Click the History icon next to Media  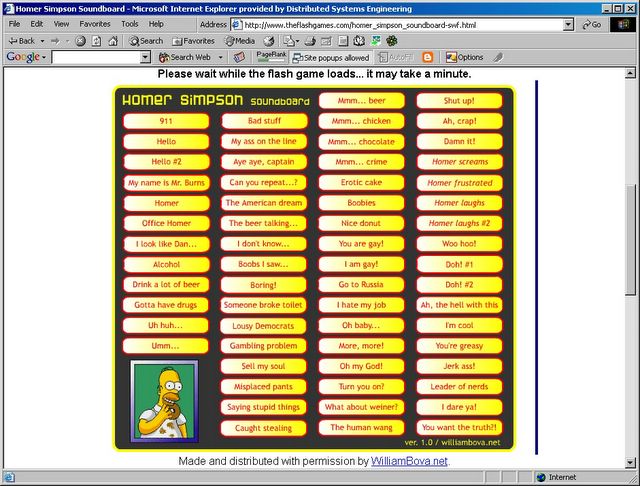tap(269, 41)
